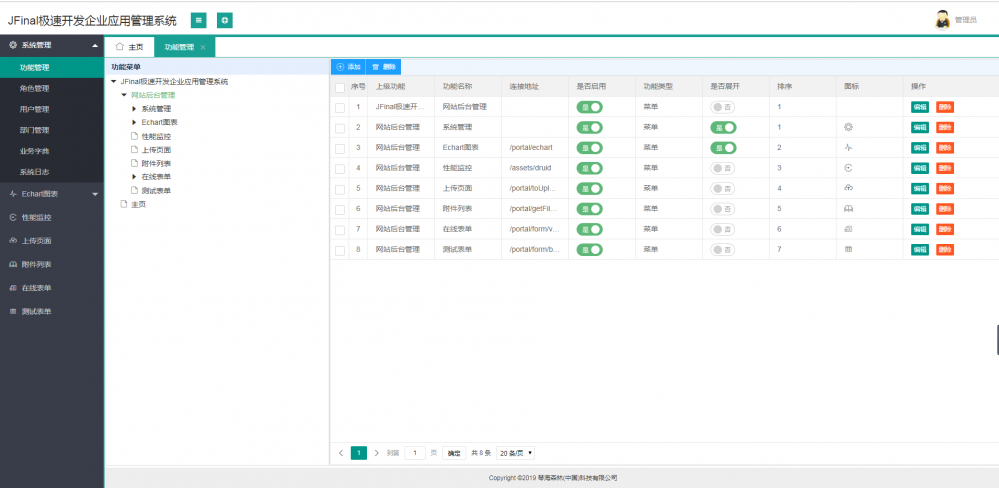Expand the 系统管理 tree node arrow
This screenshot has width=999, height=488.
(x=134, y=109)
